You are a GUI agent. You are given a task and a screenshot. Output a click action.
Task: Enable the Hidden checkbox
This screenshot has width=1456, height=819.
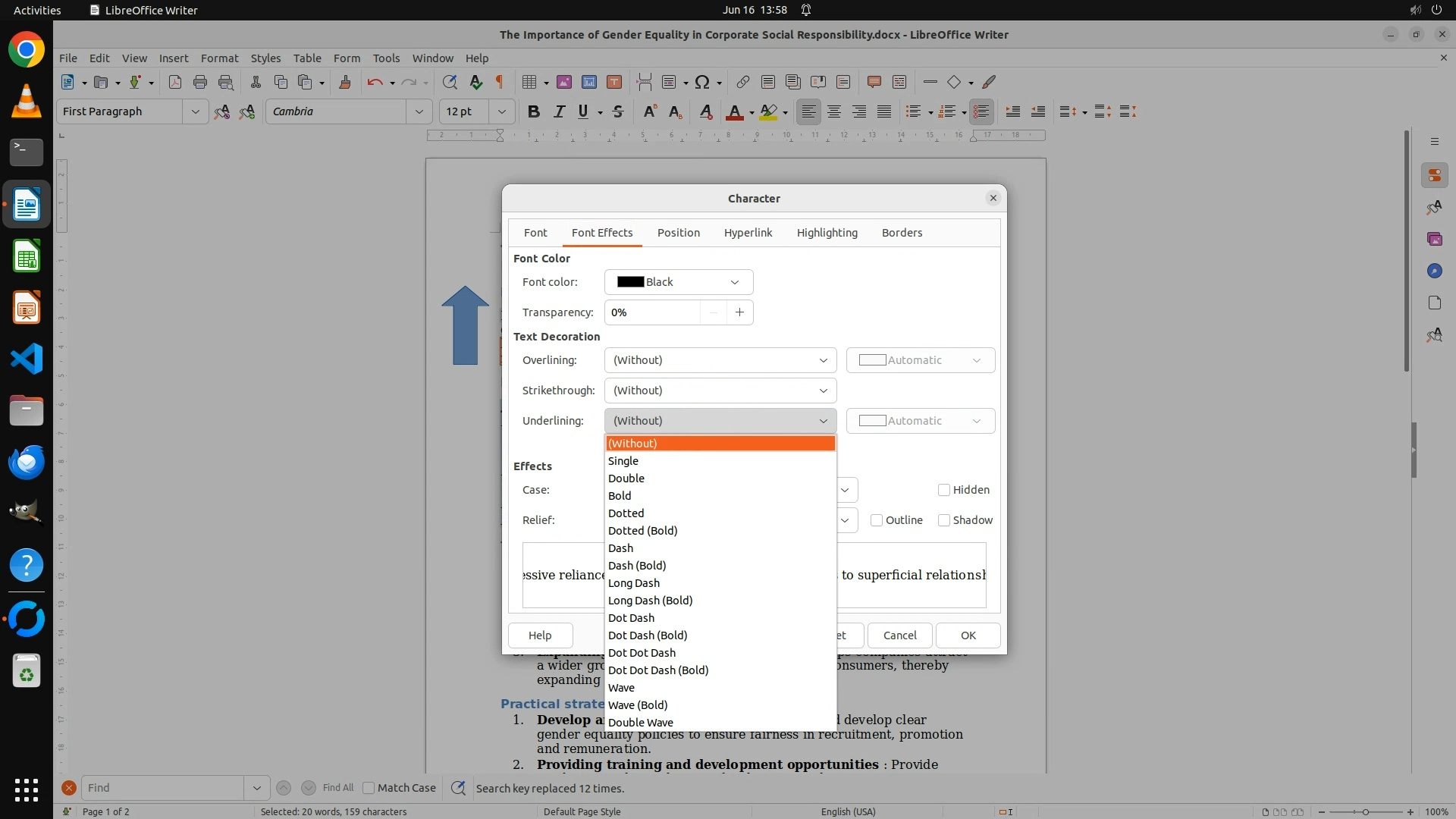click(x=944, y=490)
